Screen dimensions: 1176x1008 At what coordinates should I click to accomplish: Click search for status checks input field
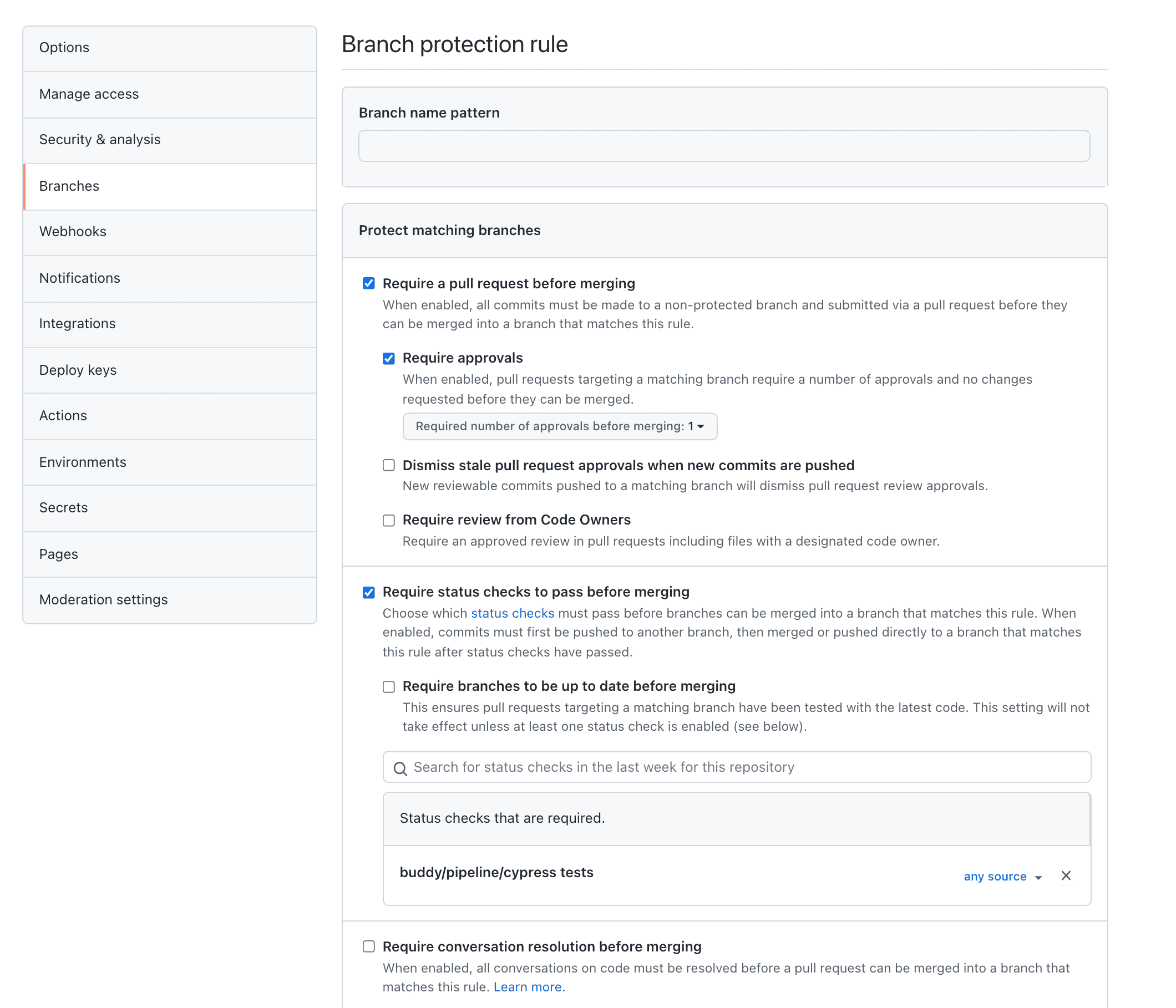pos(736,766)
